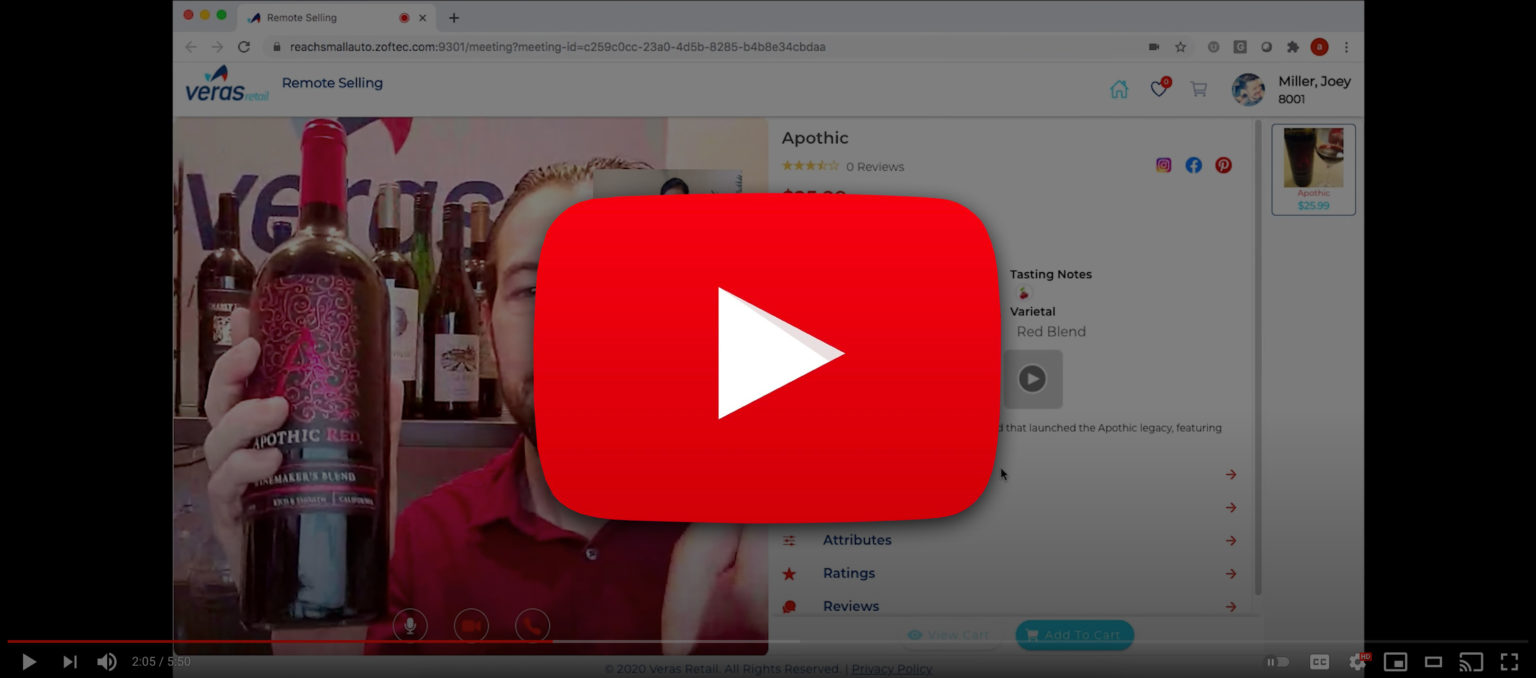Click the Attributes sliders icon
1536x678 pixels.
(789, 540)
